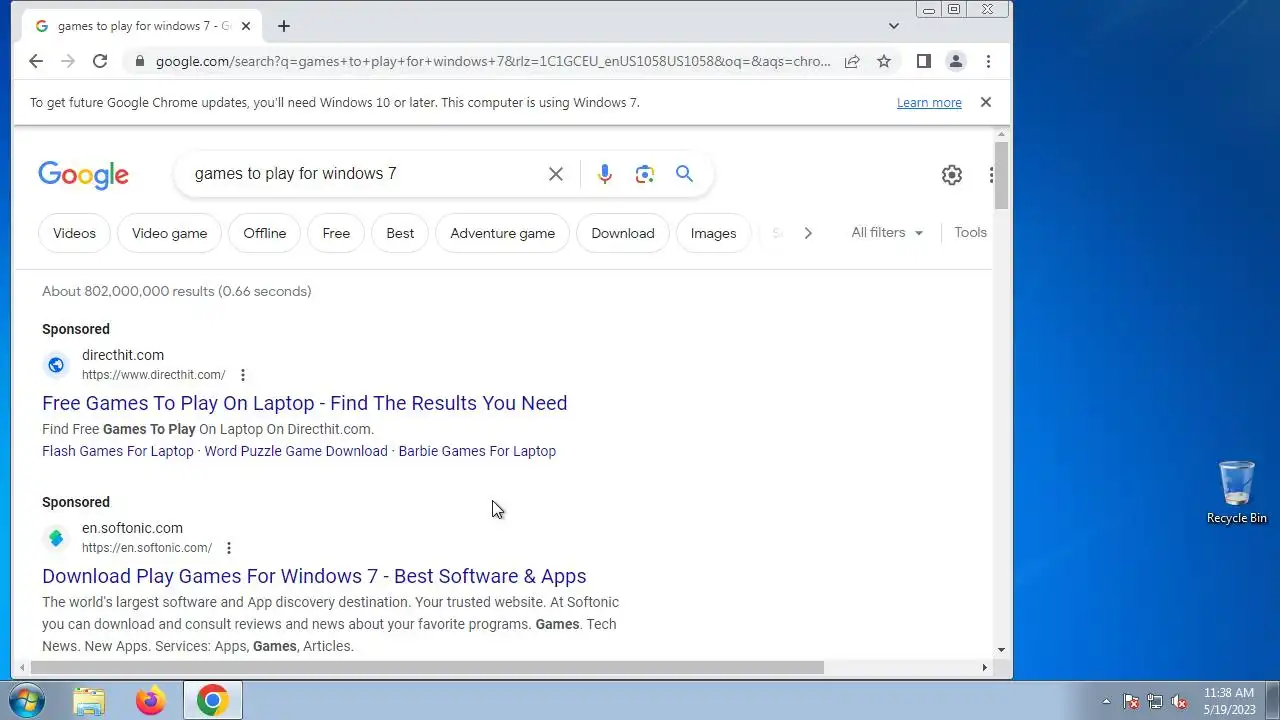Click the blue magnifier search button
The height and width of the screenshot is (720, 1280).
point(684,174)
